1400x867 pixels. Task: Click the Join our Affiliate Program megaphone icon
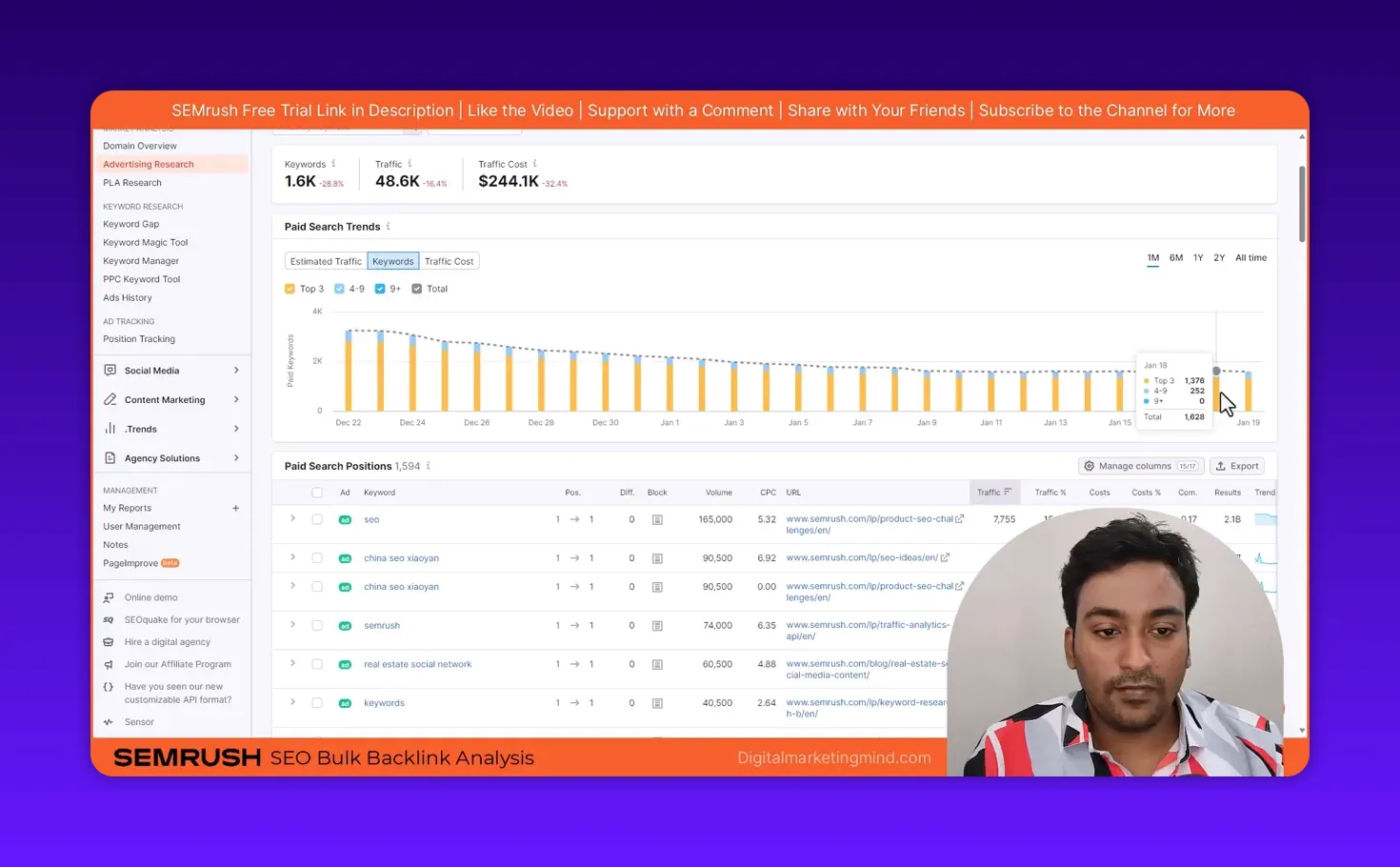pyautogui.click(x=109, y=664)
